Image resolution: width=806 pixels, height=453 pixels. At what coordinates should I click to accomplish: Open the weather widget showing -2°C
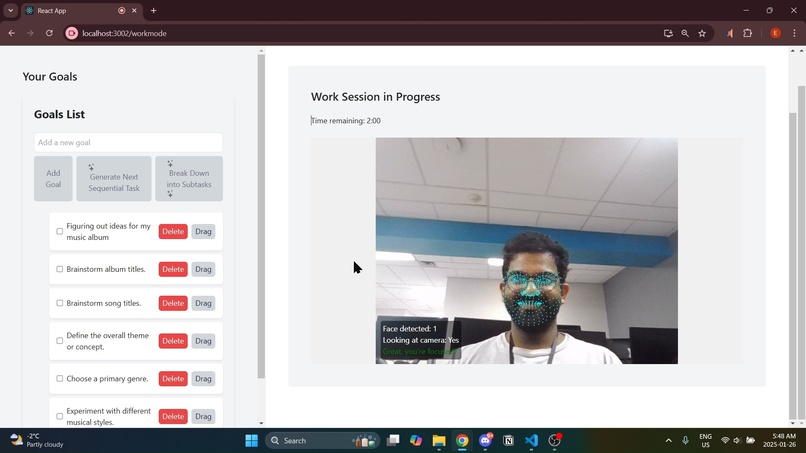coord(36,440)
